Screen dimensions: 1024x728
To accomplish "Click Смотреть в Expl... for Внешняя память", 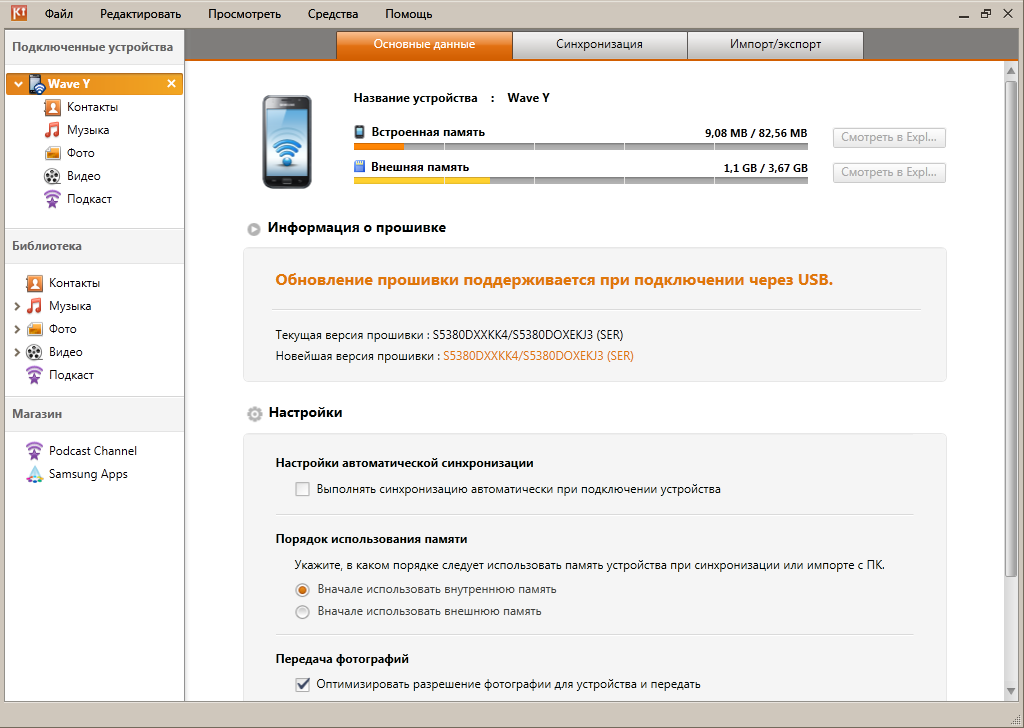I will coord(889,172).
